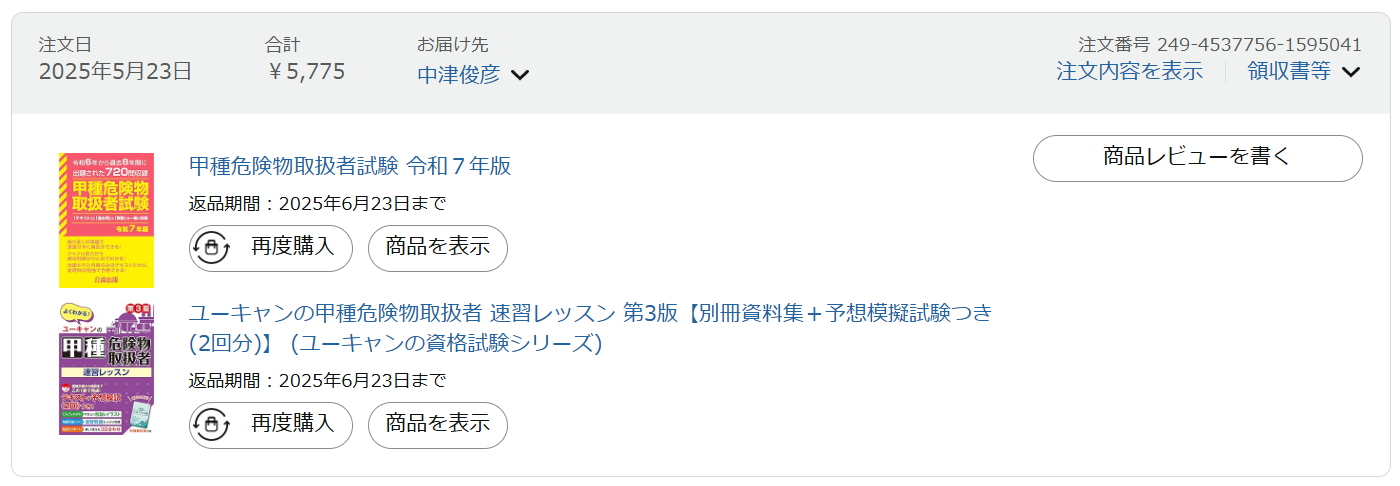Click 商品を表示 for the ユーキャン 速習レッスン book
Image resolution: width=1400 pixels, height=486 pixels.
click(x=438, y=425)
